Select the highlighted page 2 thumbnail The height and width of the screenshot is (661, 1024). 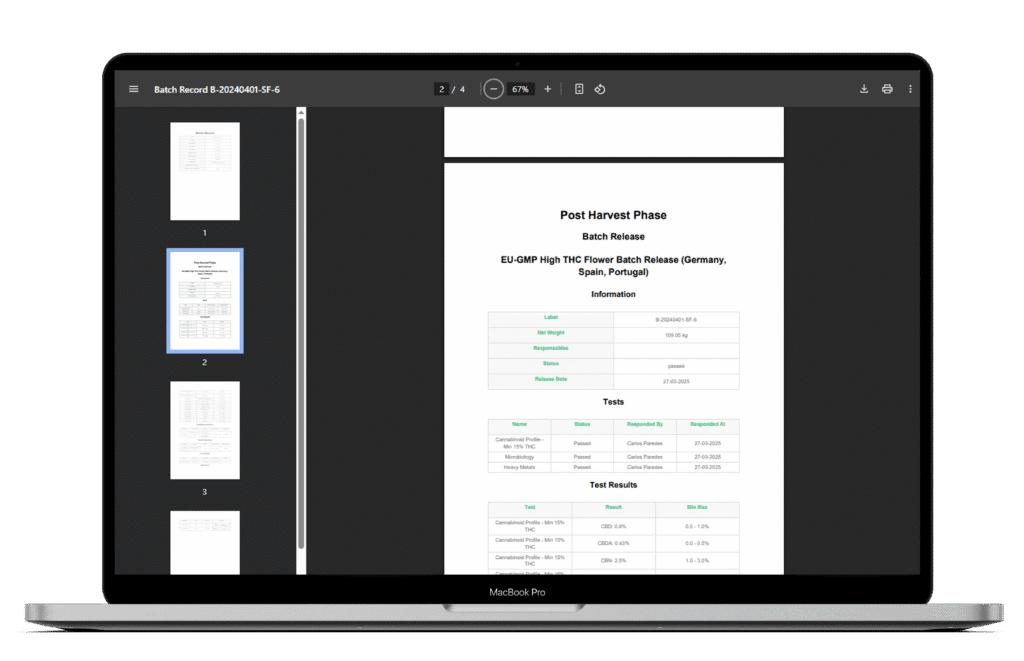[205, 300]
